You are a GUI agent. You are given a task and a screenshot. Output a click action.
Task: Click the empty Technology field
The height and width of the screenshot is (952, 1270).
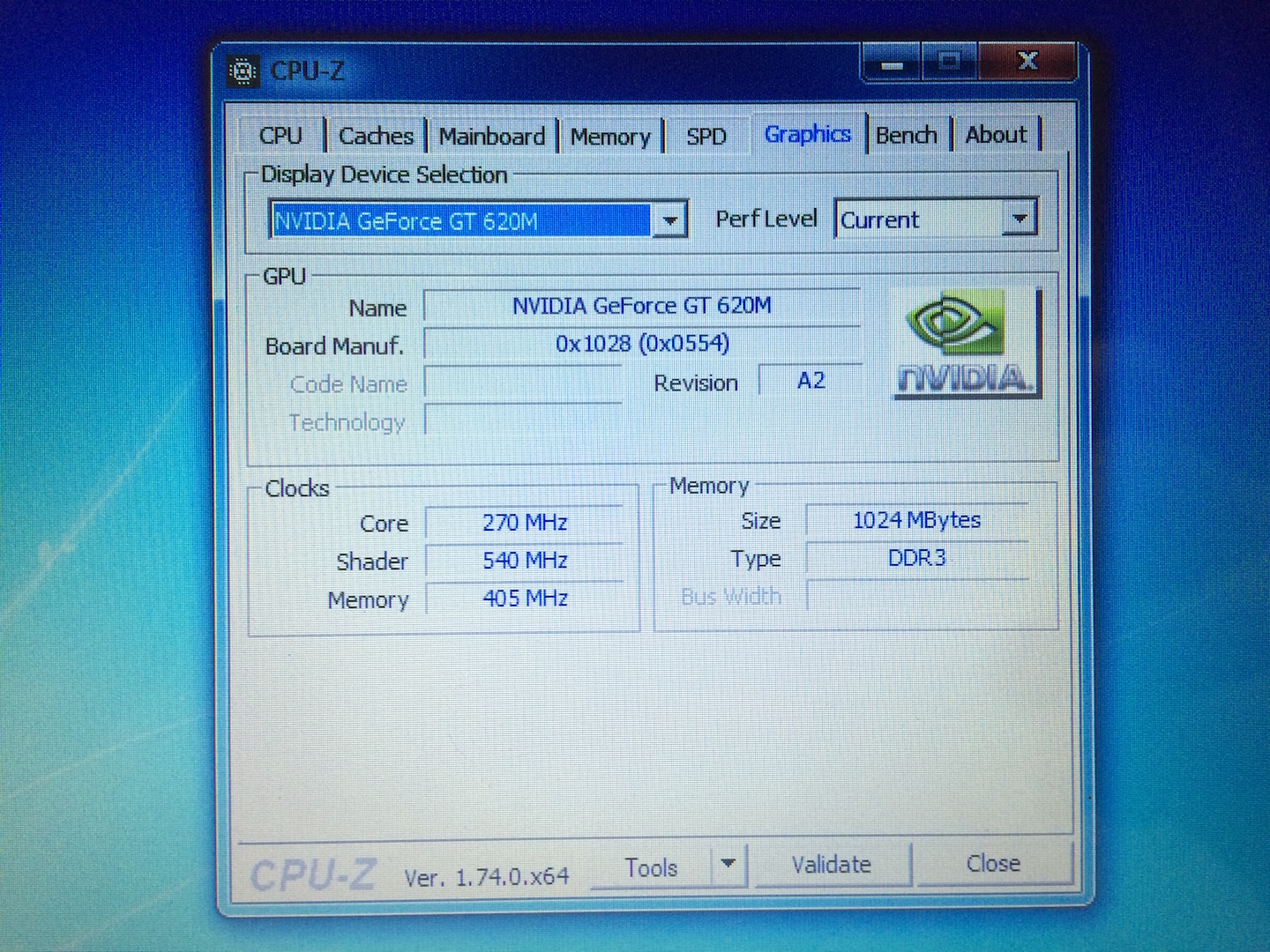(x=524, y=421)
